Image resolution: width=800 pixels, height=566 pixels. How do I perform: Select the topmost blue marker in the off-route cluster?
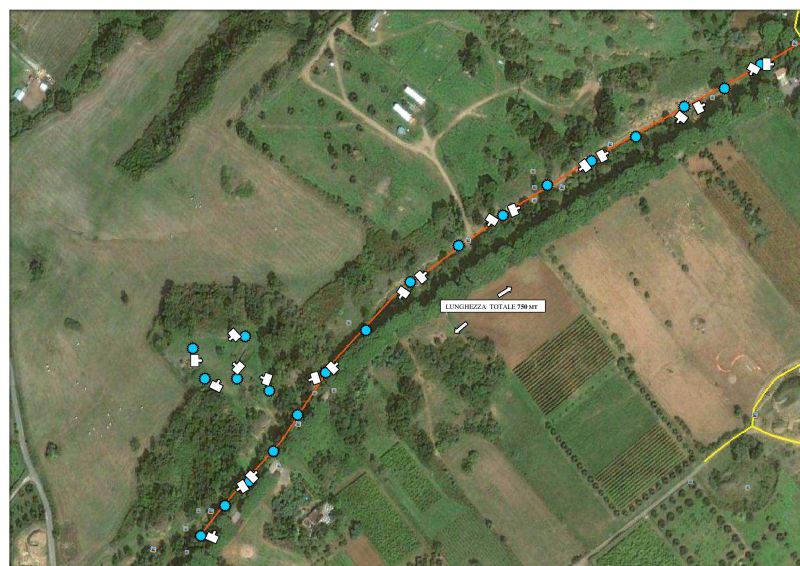[245, 336]
